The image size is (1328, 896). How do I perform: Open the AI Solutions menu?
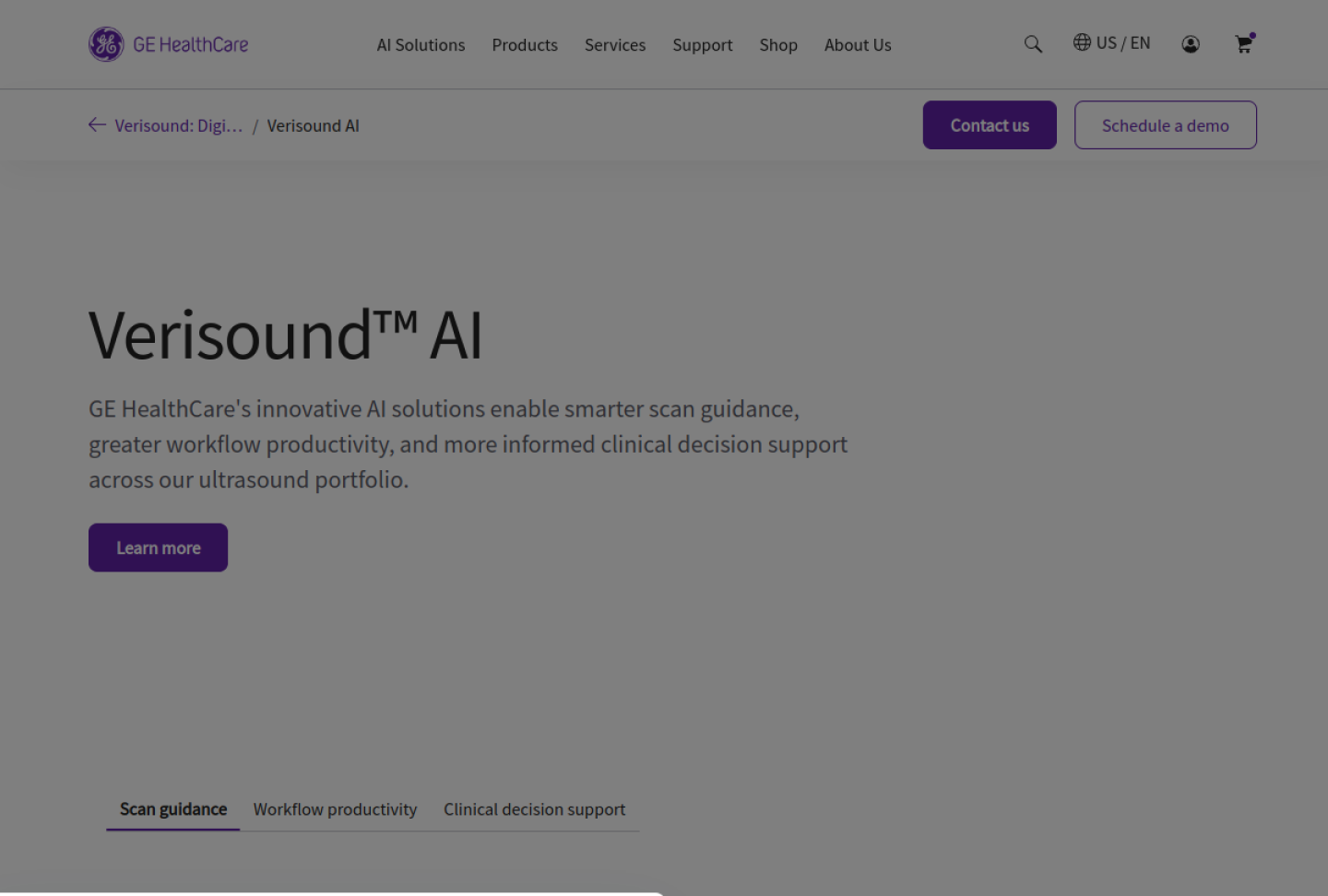point(421,45)
